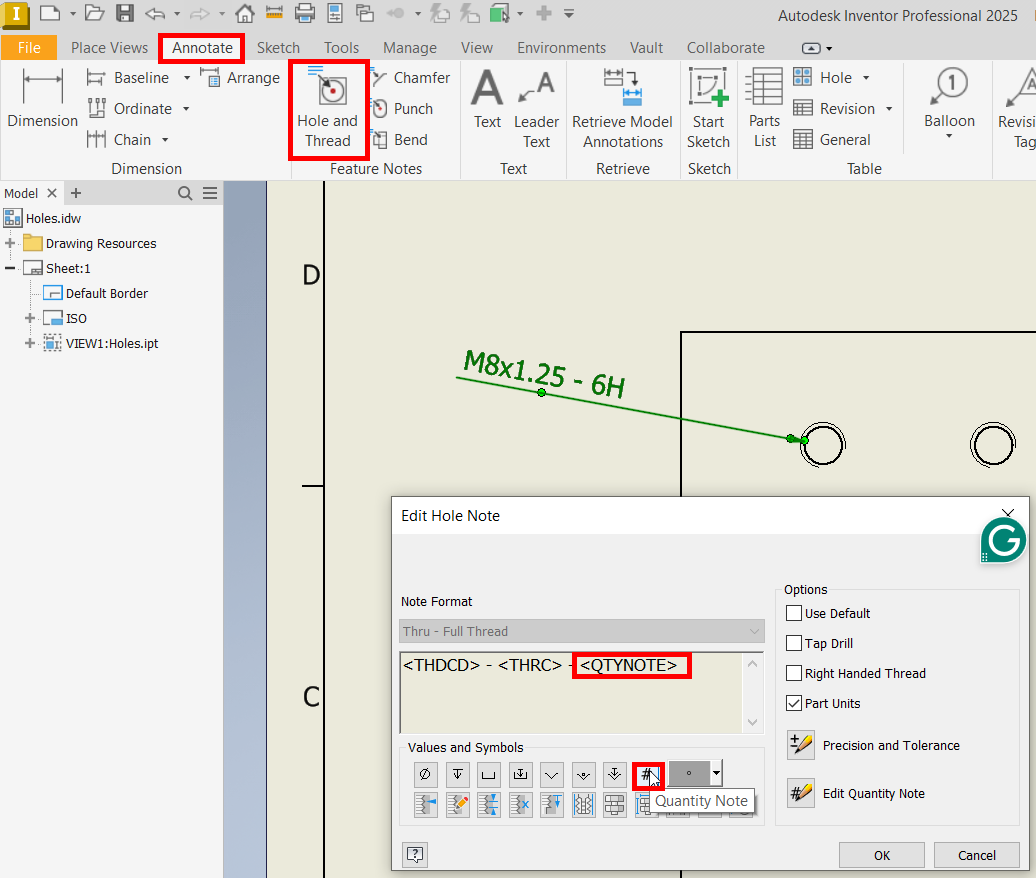Enable the Tap Drill option
Image resolution: width=1036 pixels, height=878 pixels.
pos(794,643)
